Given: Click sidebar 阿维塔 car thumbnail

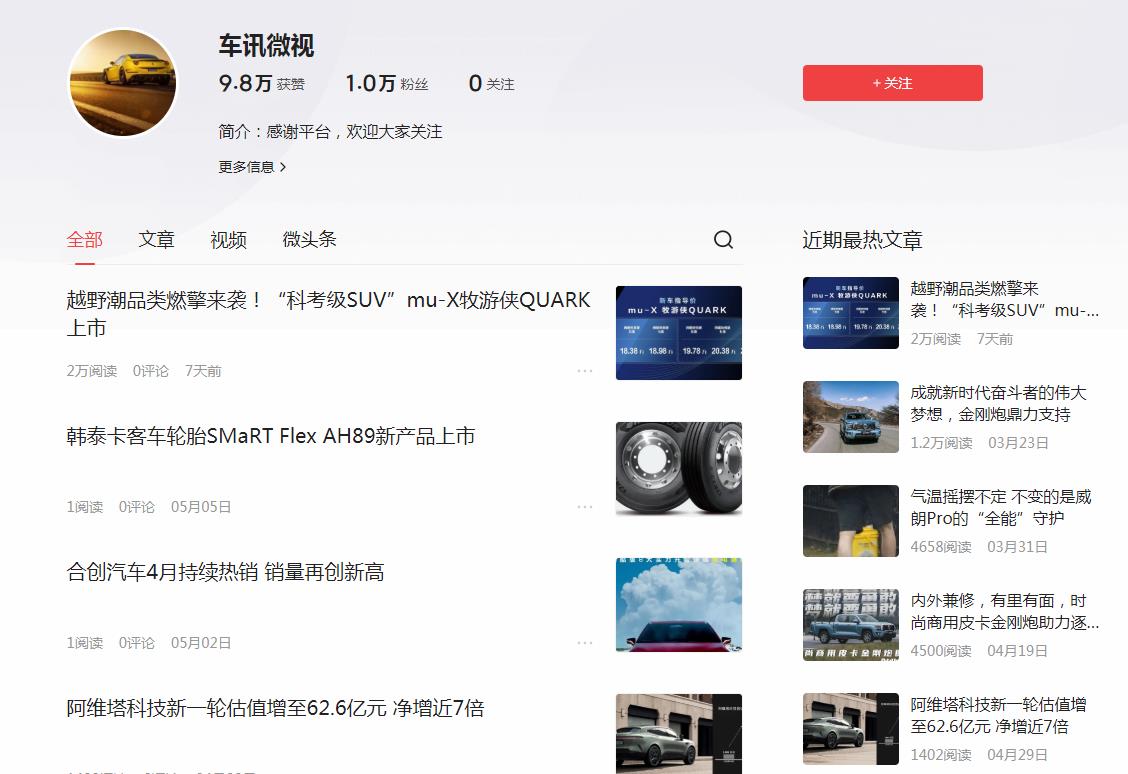Looking at the screenshot, I should (x=850, y=729).
